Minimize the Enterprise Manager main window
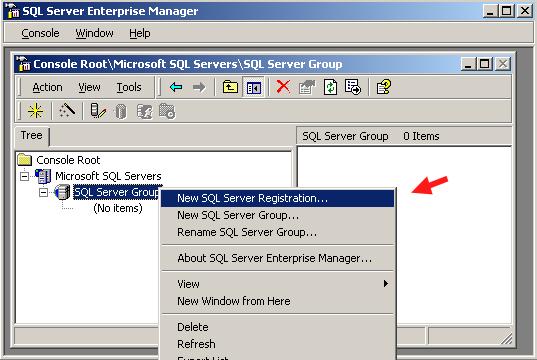The width and height of the screenshot is (537, 360). tap(490, 11)
